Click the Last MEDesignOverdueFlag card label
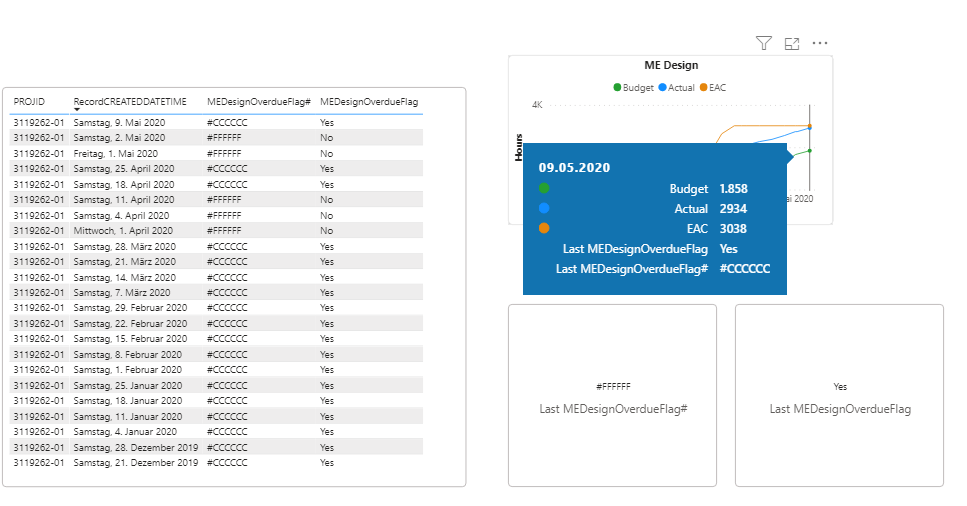 (x=840, y=409)
